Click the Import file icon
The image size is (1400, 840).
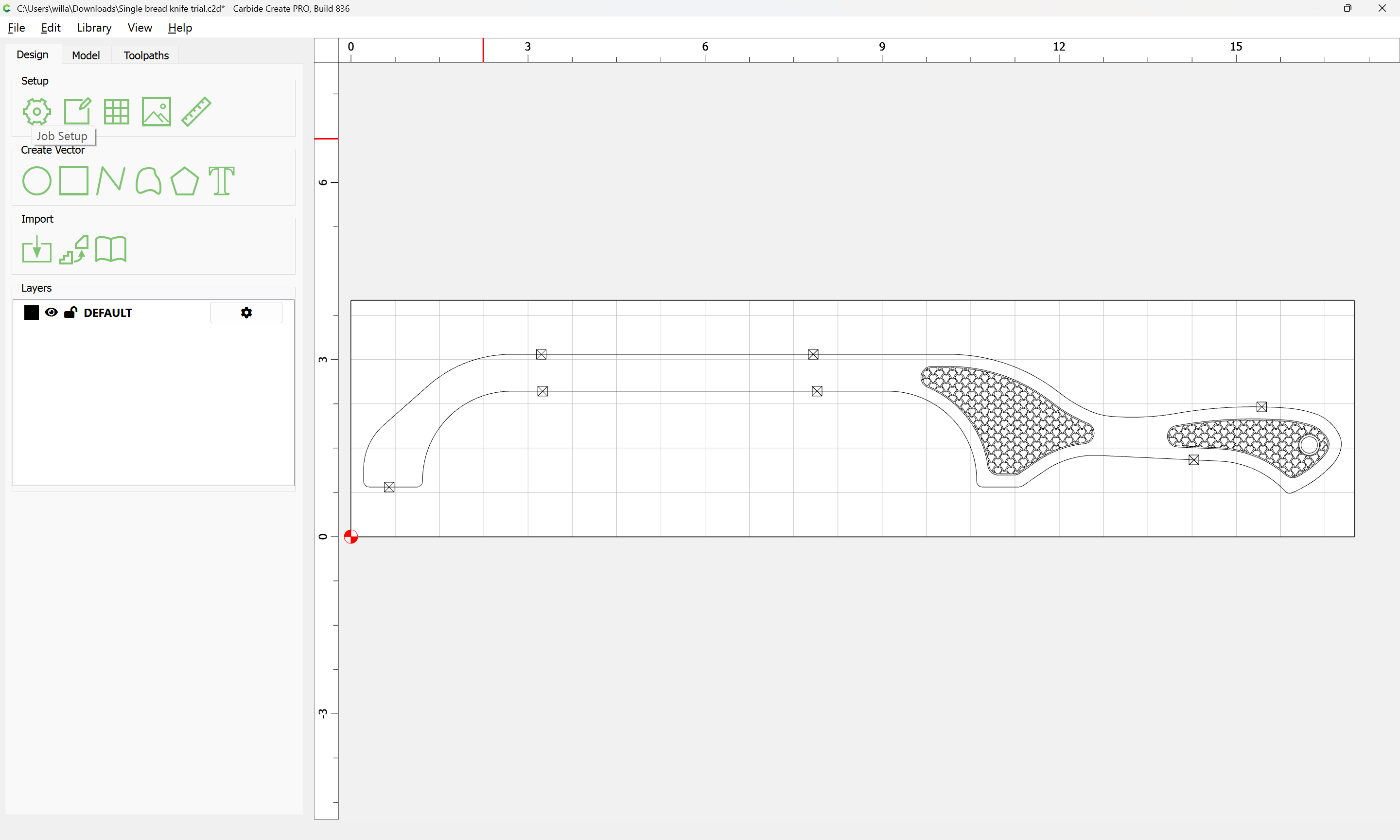(x=37, y=250)
